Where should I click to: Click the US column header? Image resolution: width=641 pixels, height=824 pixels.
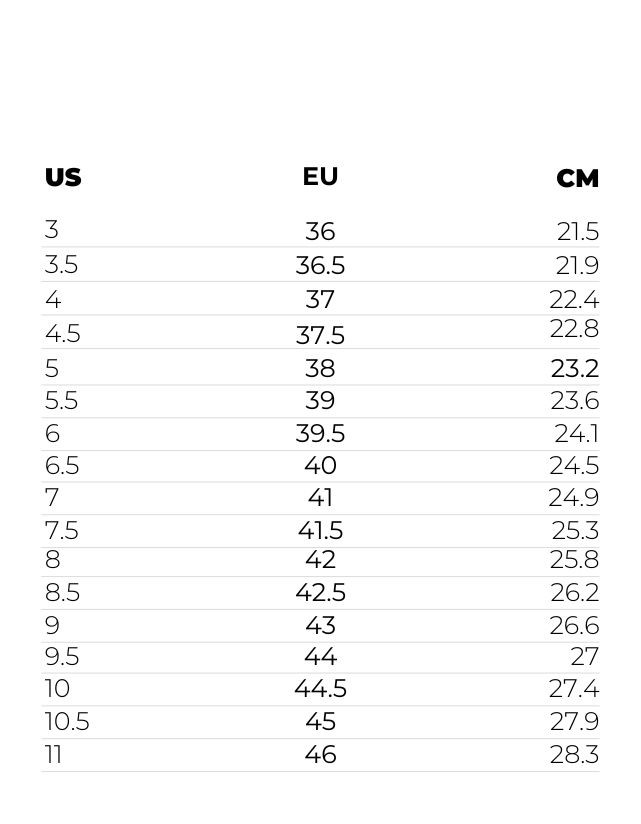(63, 177)
